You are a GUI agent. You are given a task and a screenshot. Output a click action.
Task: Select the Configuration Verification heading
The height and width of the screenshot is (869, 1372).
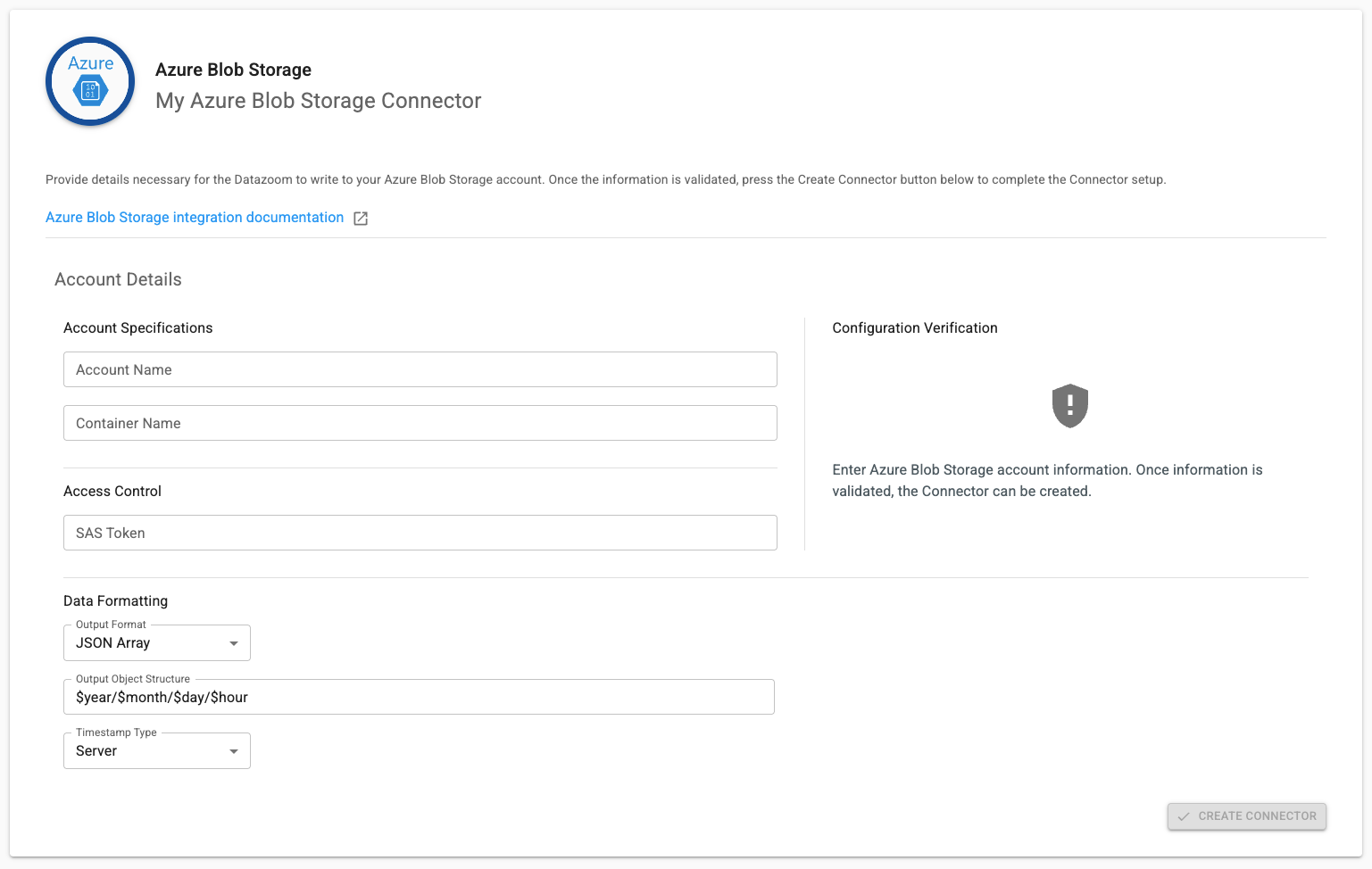(914, 328)
